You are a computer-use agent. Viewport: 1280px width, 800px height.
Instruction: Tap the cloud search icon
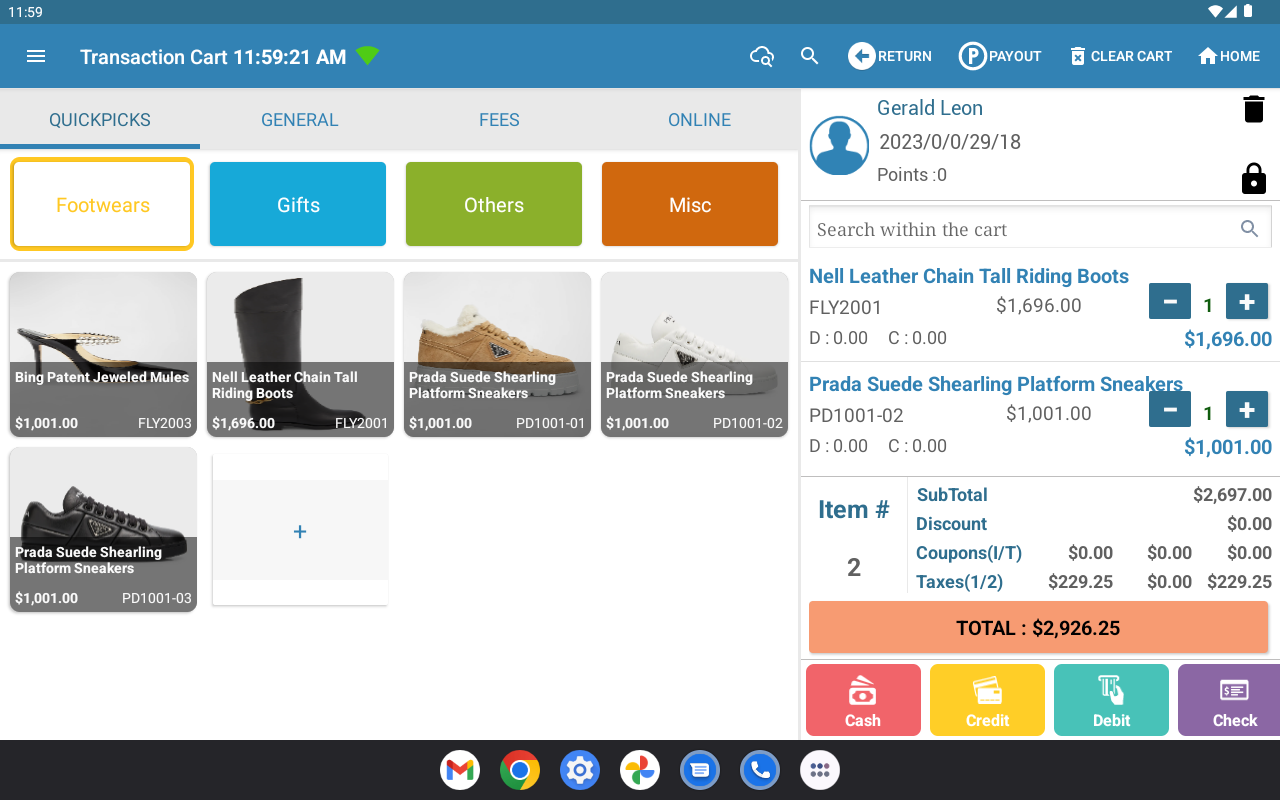(762, 57)
